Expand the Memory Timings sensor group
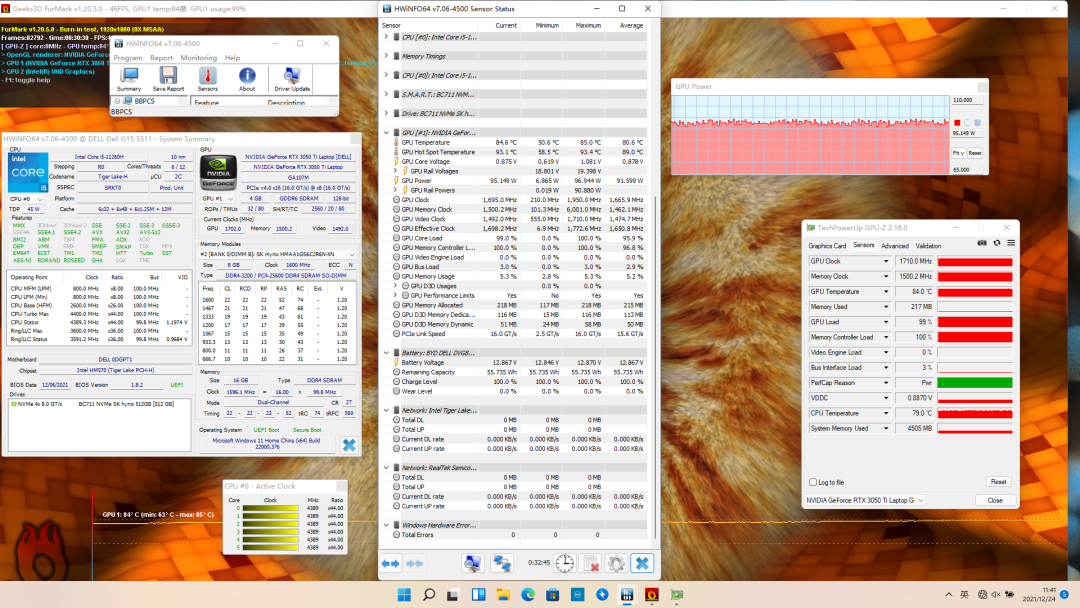Image resolution: width=1080 pixels, height=608 pixels. (386, 56)
